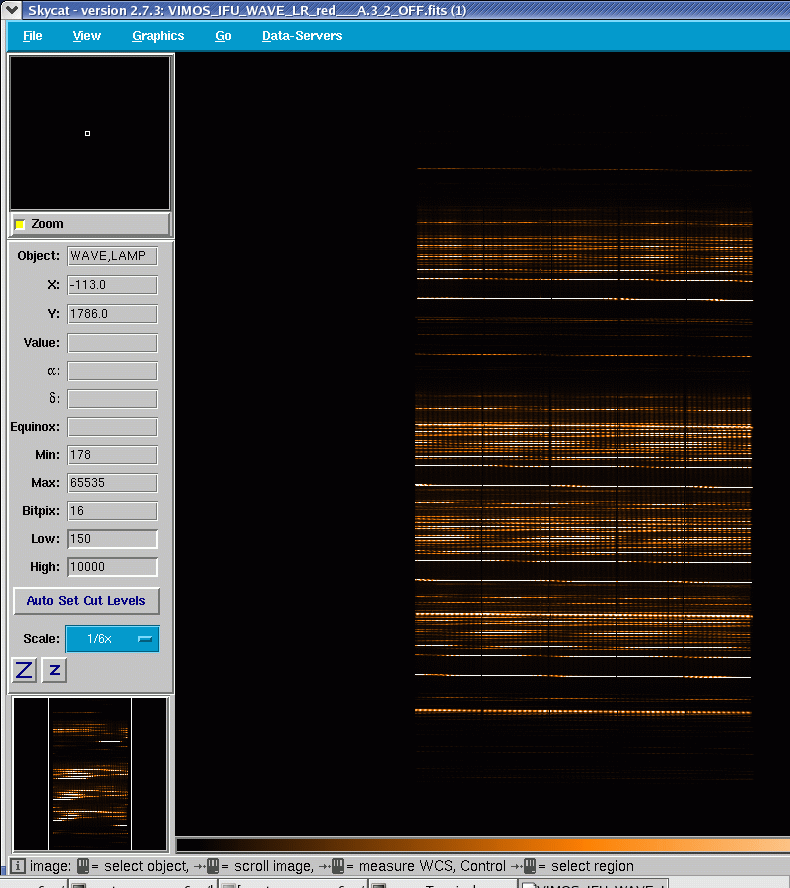The image size is (790, 888).
Task: Click the X coordinate field
Action: [112, 285]
